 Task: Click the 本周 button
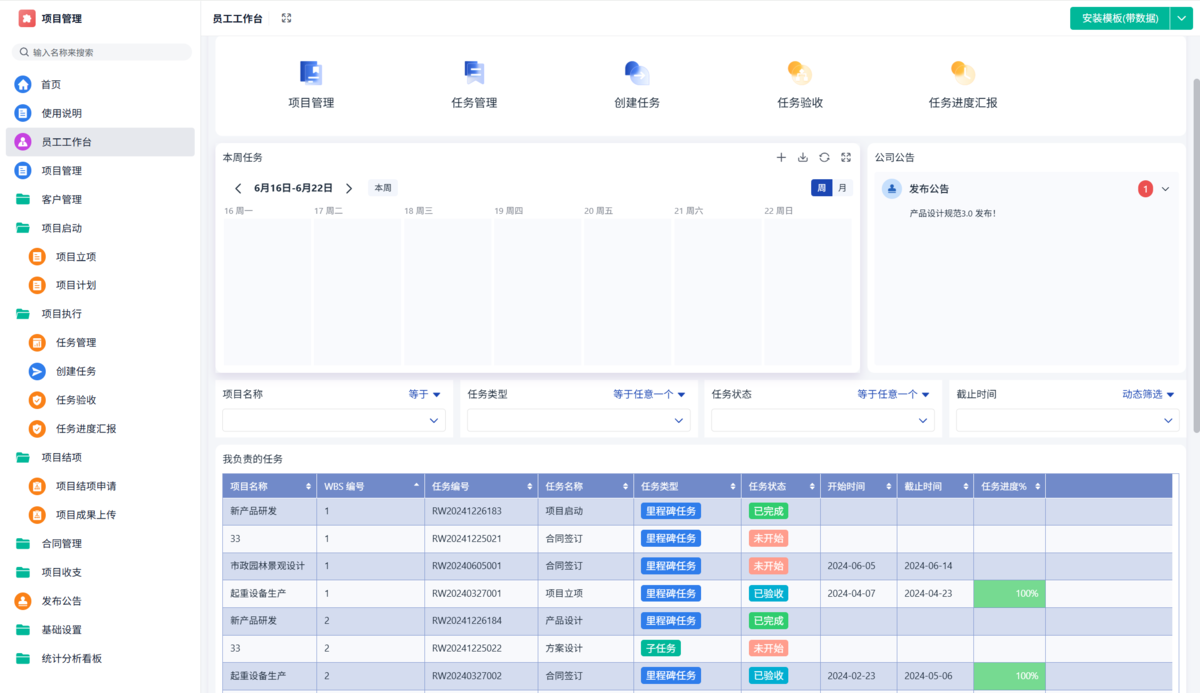click(x=383, y=188)
